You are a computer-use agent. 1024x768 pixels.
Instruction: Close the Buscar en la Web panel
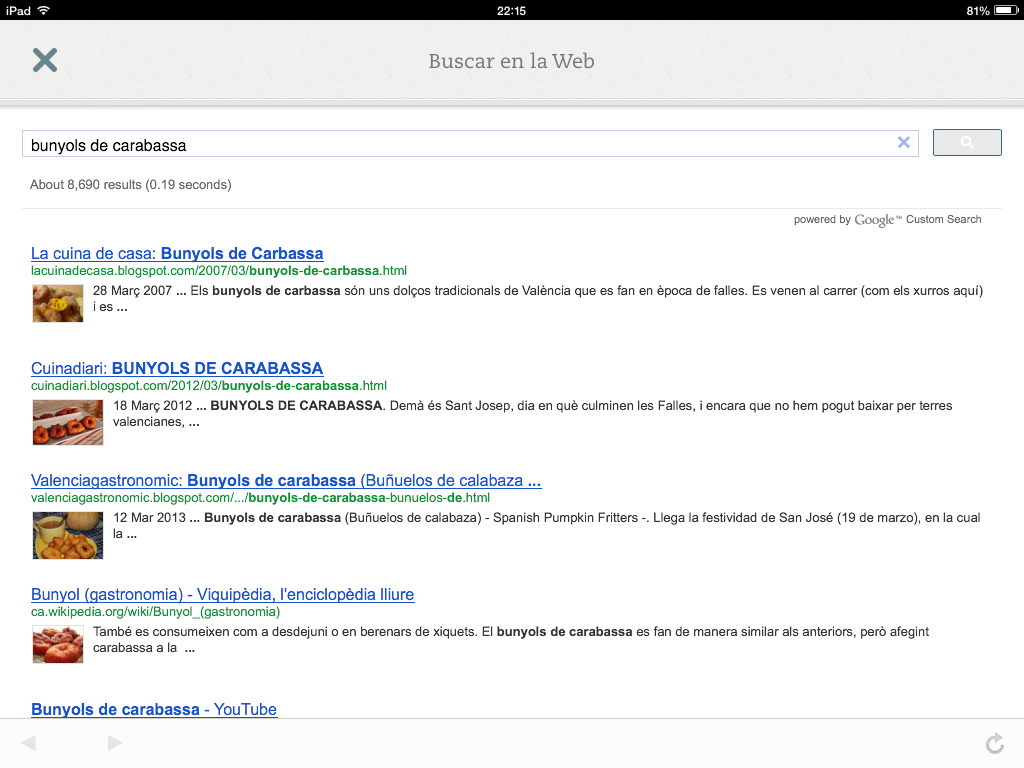45,60
